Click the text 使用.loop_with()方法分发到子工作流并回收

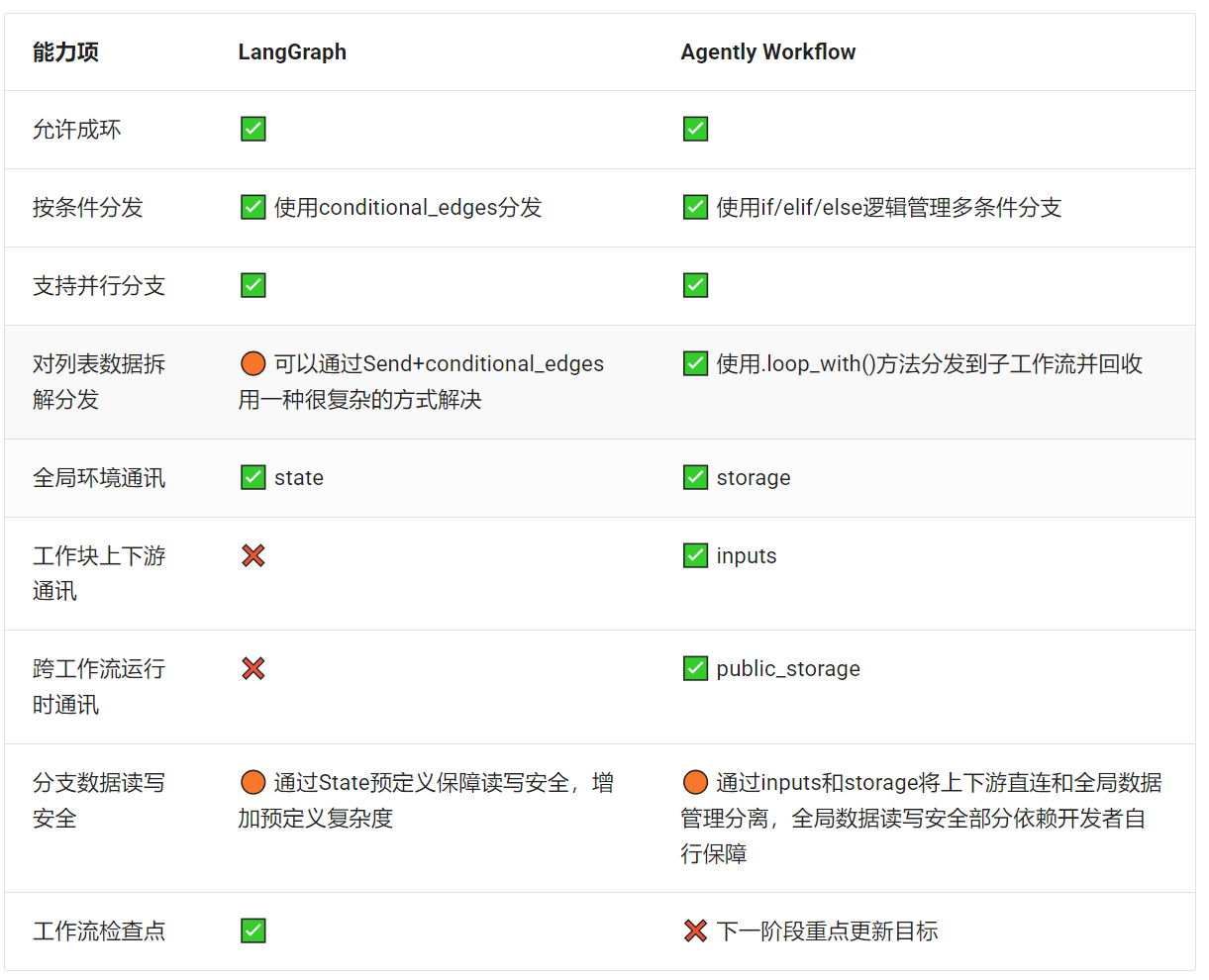pyautogui.click(x=930, y=364)
